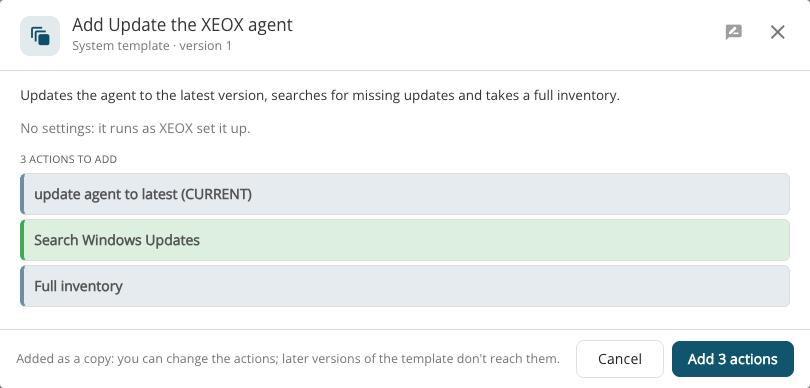Click green accent bar of Search Windows Updates
This screenshot has height=388, width=810.
pyautogui.click(x=22, y=240)
